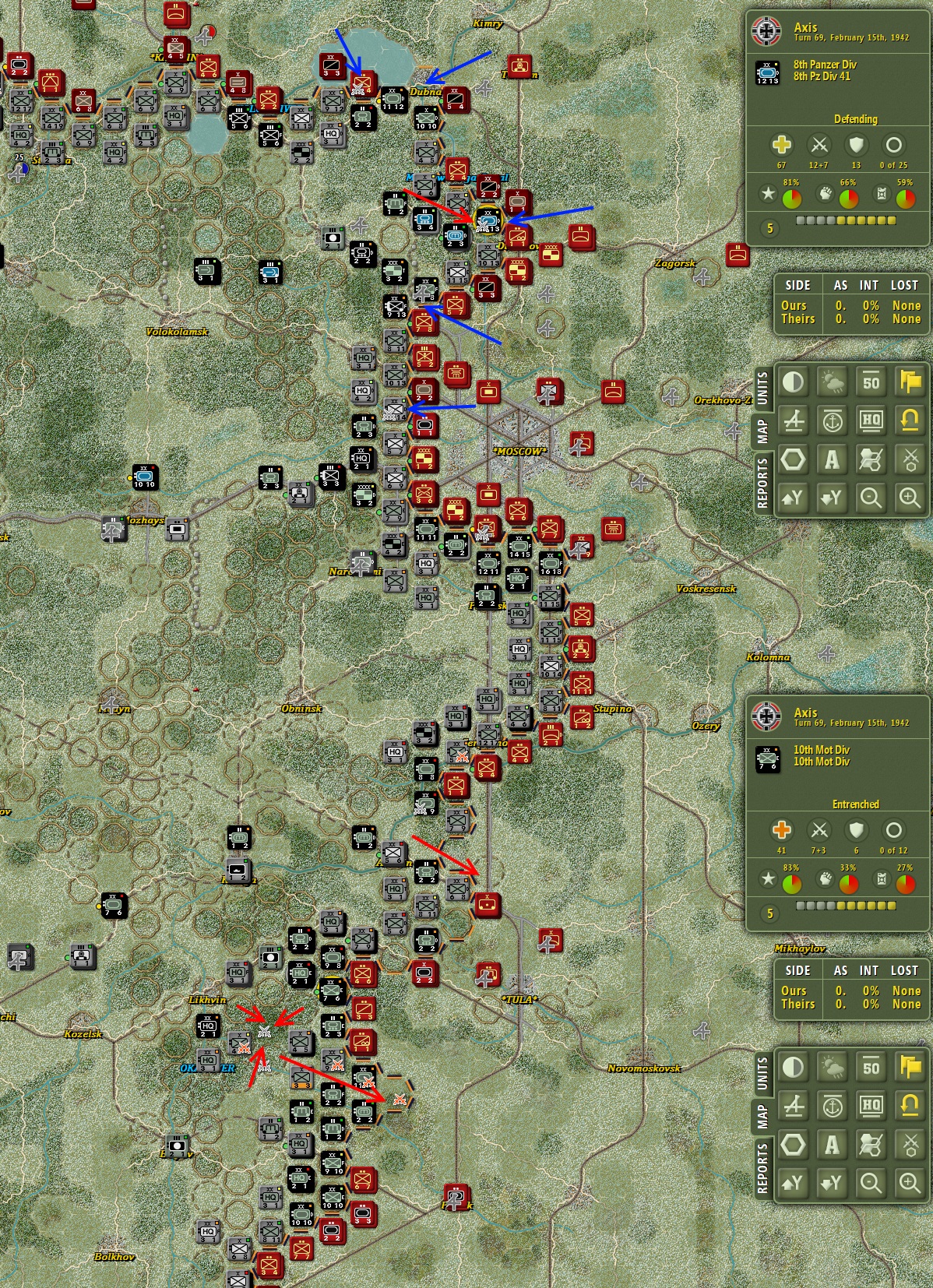Click the strength bar in the 8th Panzer Div panel

click(846, 220)
